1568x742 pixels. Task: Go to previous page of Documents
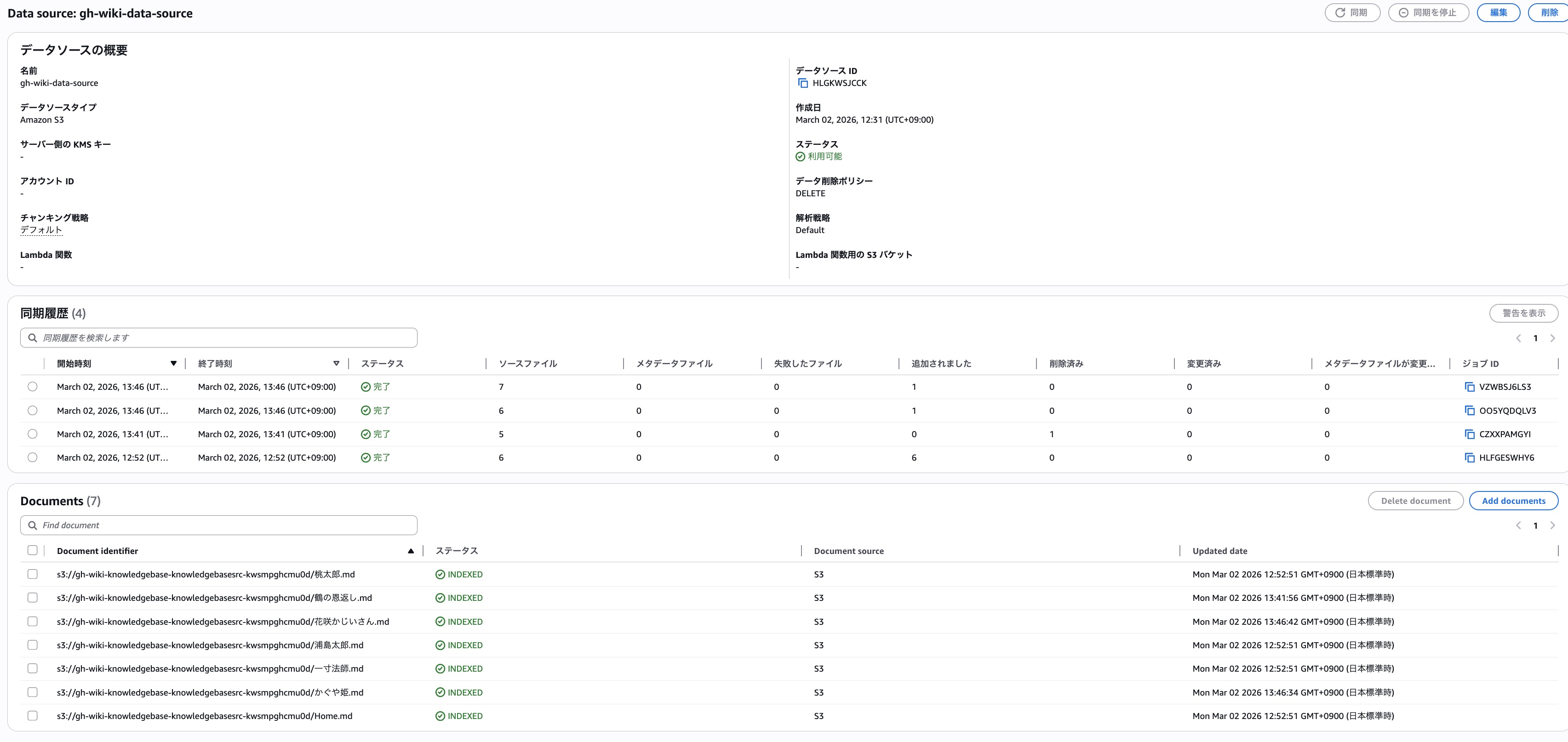tap(1518, 526)
